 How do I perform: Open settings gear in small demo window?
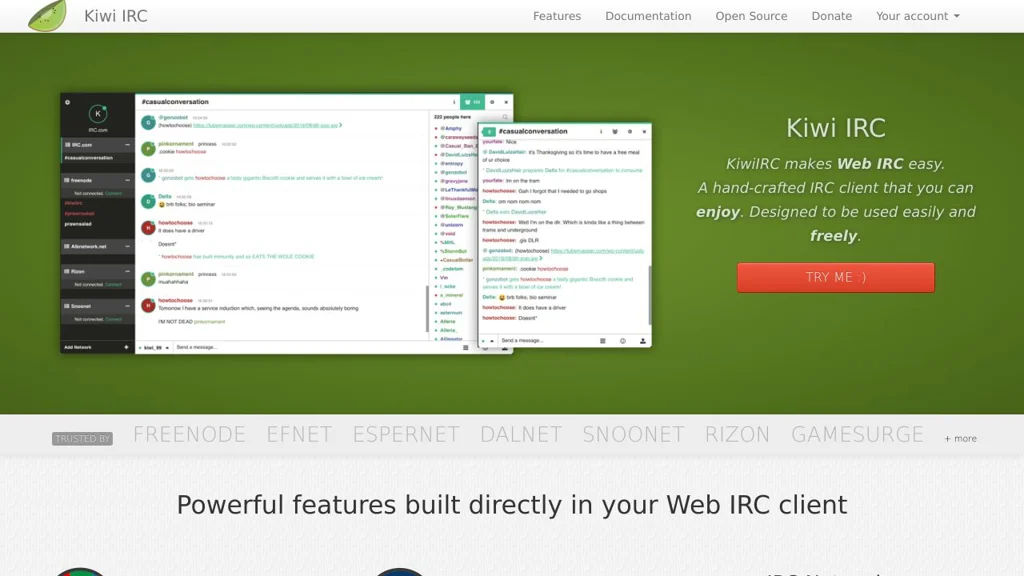pyautogui.click(x=630, y=131)
